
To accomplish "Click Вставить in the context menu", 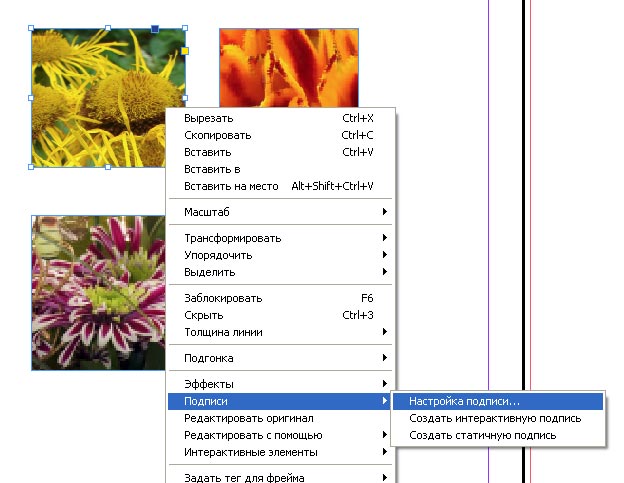I will point(280,152).
